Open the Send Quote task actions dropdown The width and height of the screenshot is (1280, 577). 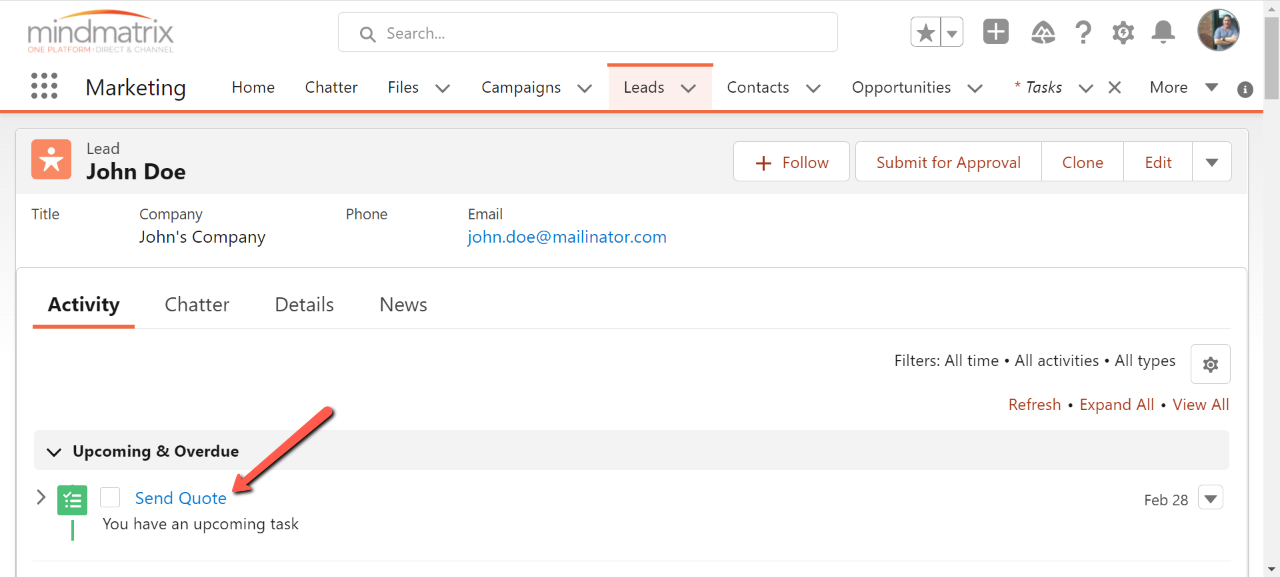coord(1210,498)
